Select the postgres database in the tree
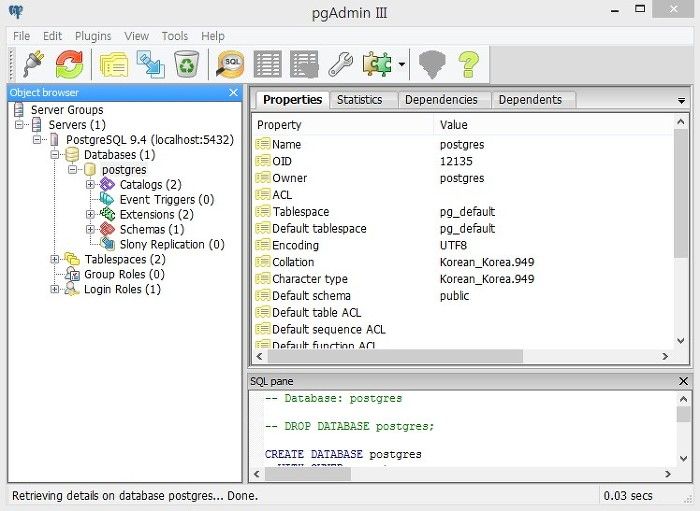 coord(124,170)
